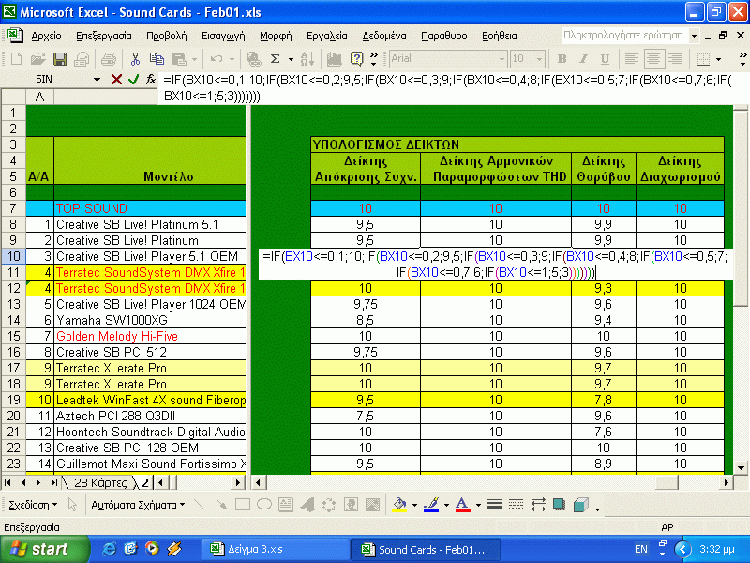Screen dimensions: 750x563
Task: Open the Εργαλεία menu
Action: coord(327,36)
